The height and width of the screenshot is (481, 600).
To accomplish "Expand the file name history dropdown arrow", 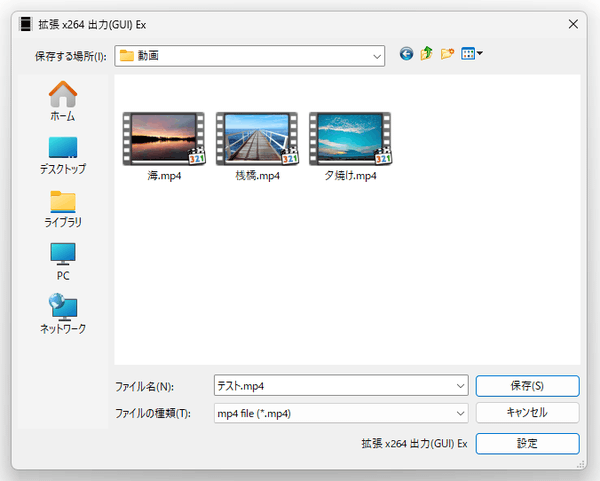I will pos(461,386).
